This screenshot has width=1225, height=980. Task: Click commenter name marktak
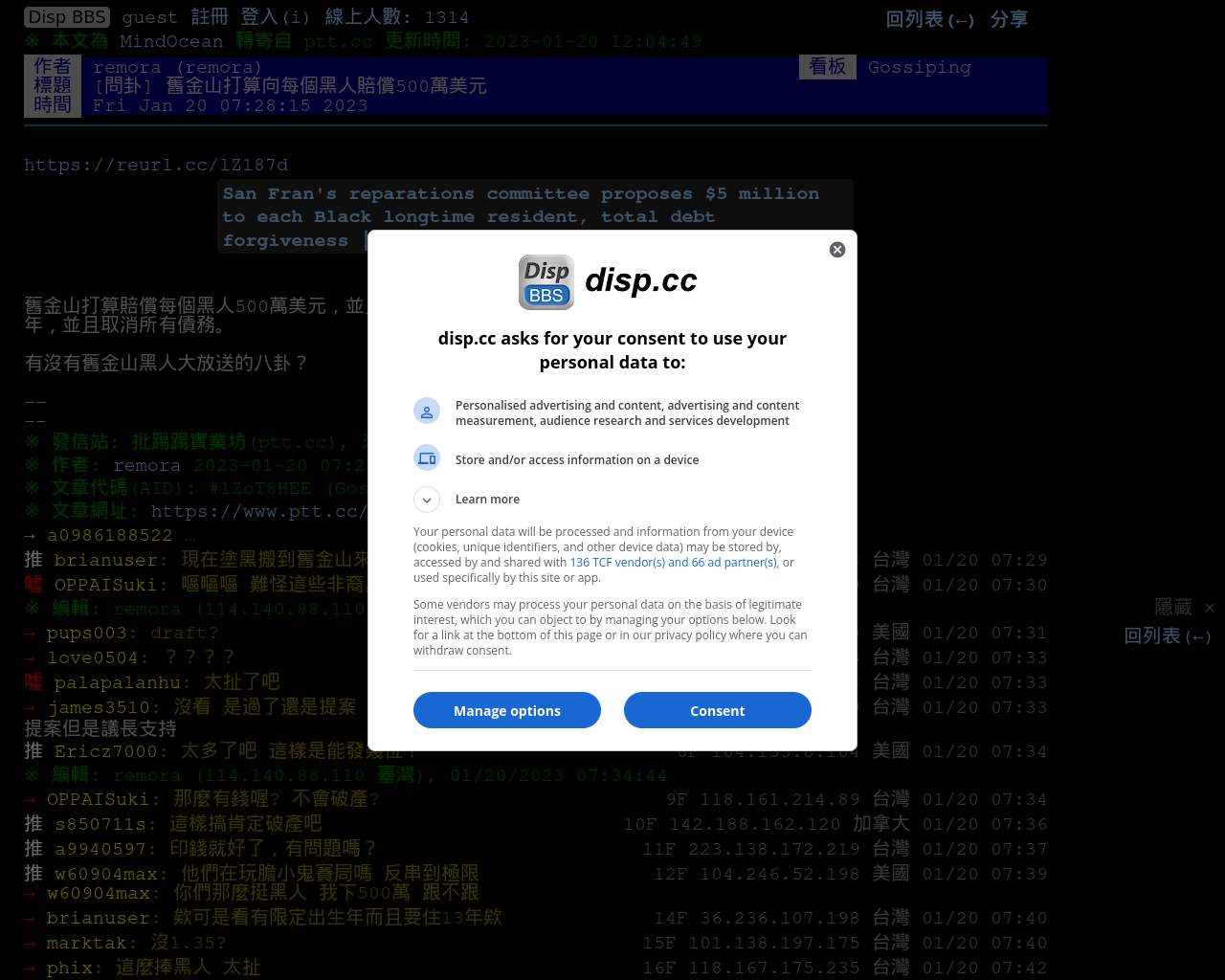point(86,943)
